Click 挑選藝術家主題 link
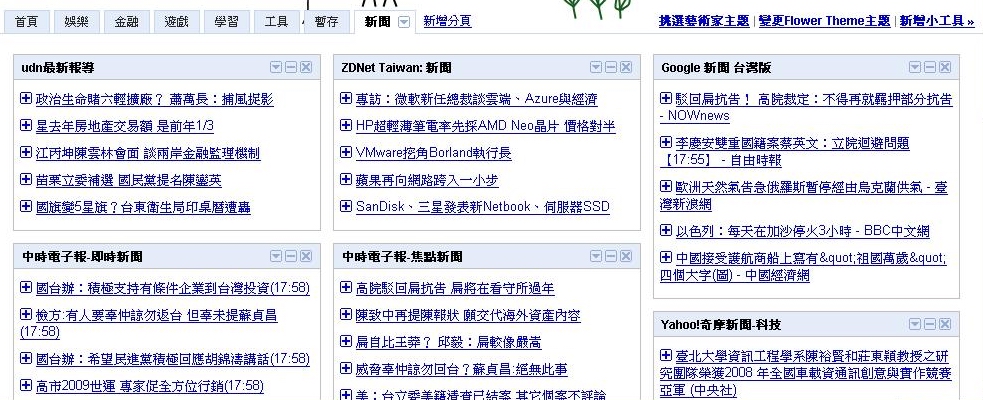Screen dimensions: 983x400 click(x=704, y=21)
